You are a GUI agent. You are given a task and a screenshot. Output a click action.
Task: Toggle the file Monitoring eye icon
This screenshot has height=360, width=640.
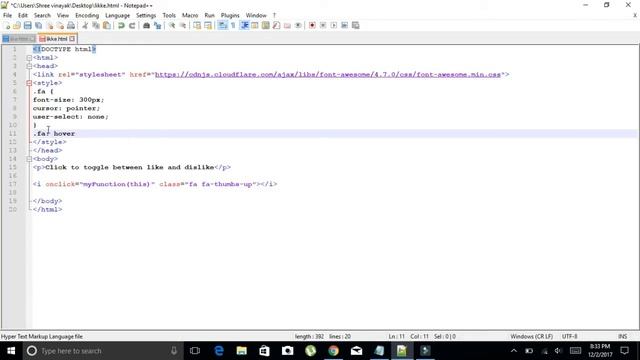point(298,26)
